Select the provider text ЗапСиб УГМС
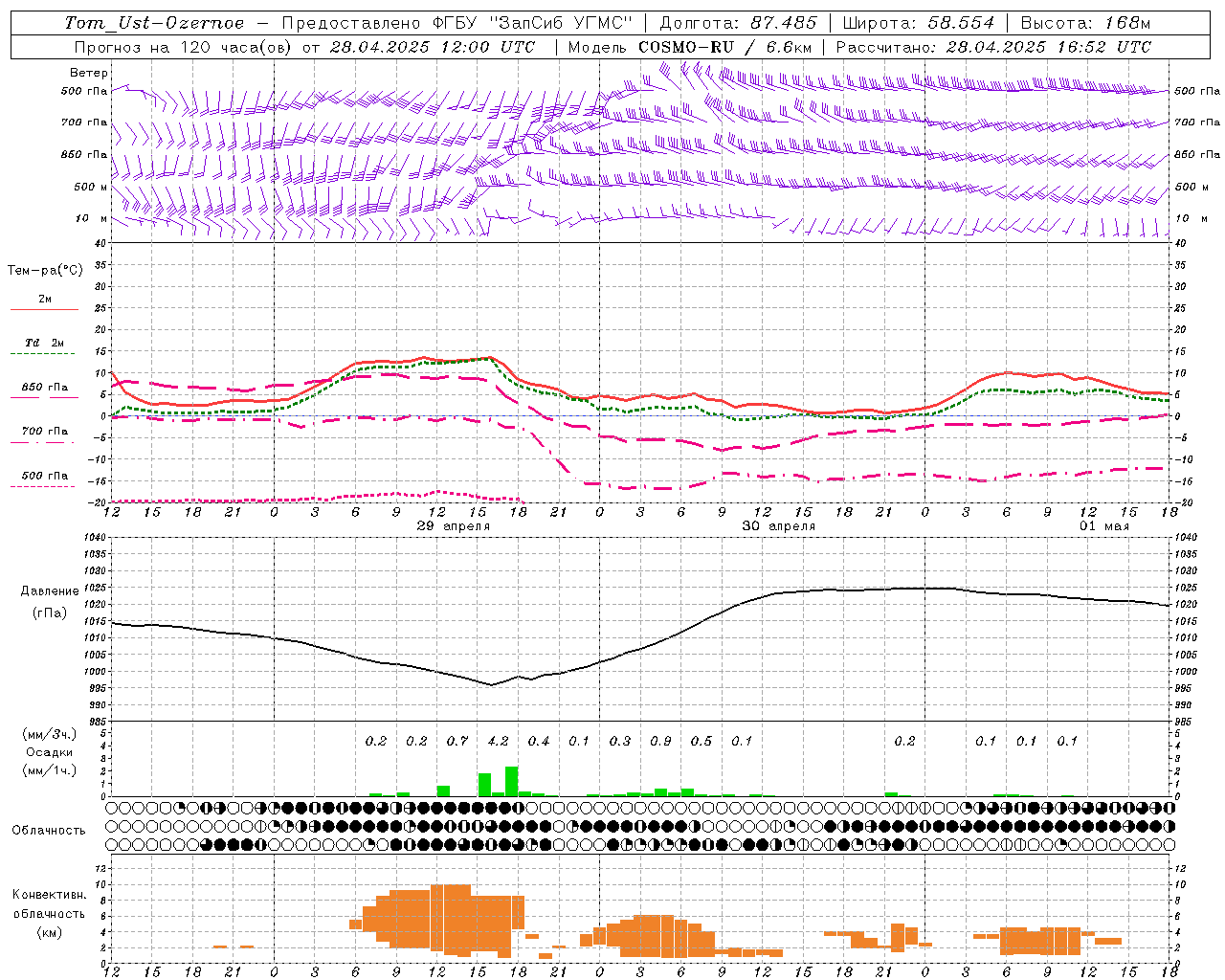1225x980 pixels. [x=560, y=23]
